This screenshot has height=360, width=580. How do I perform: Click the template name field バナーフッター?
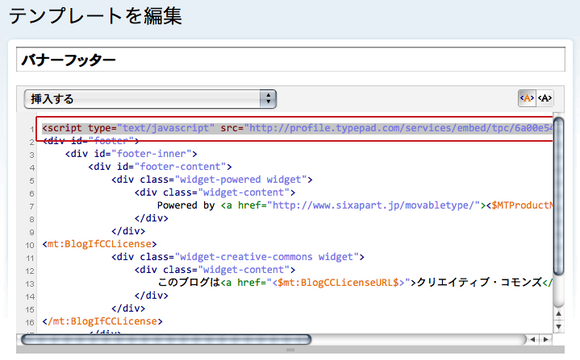point(290,59)
